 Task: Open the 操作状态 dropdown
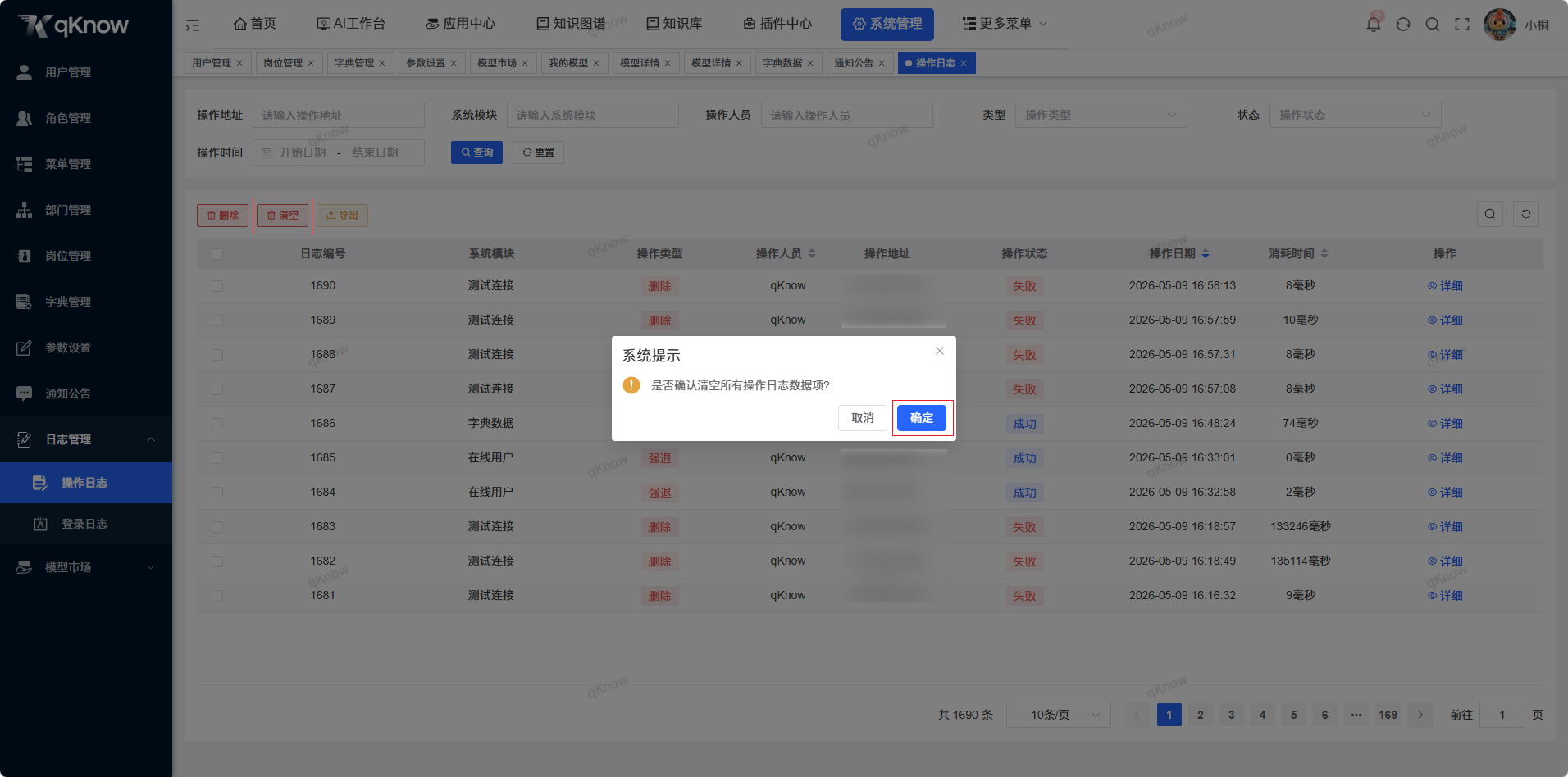click(1355, 115)
